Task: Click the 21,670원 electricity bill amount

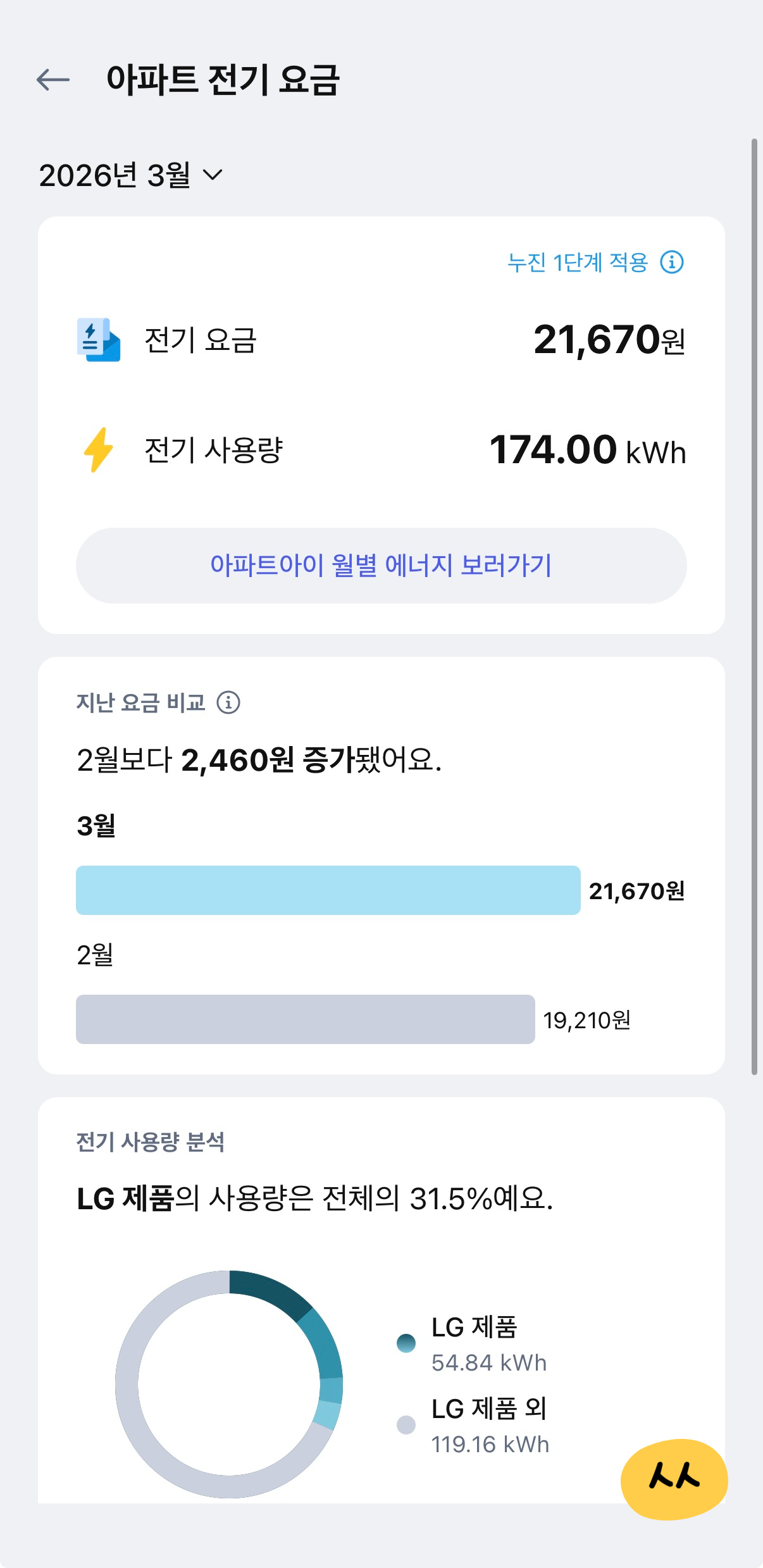Action: click(x=609, y=340)
